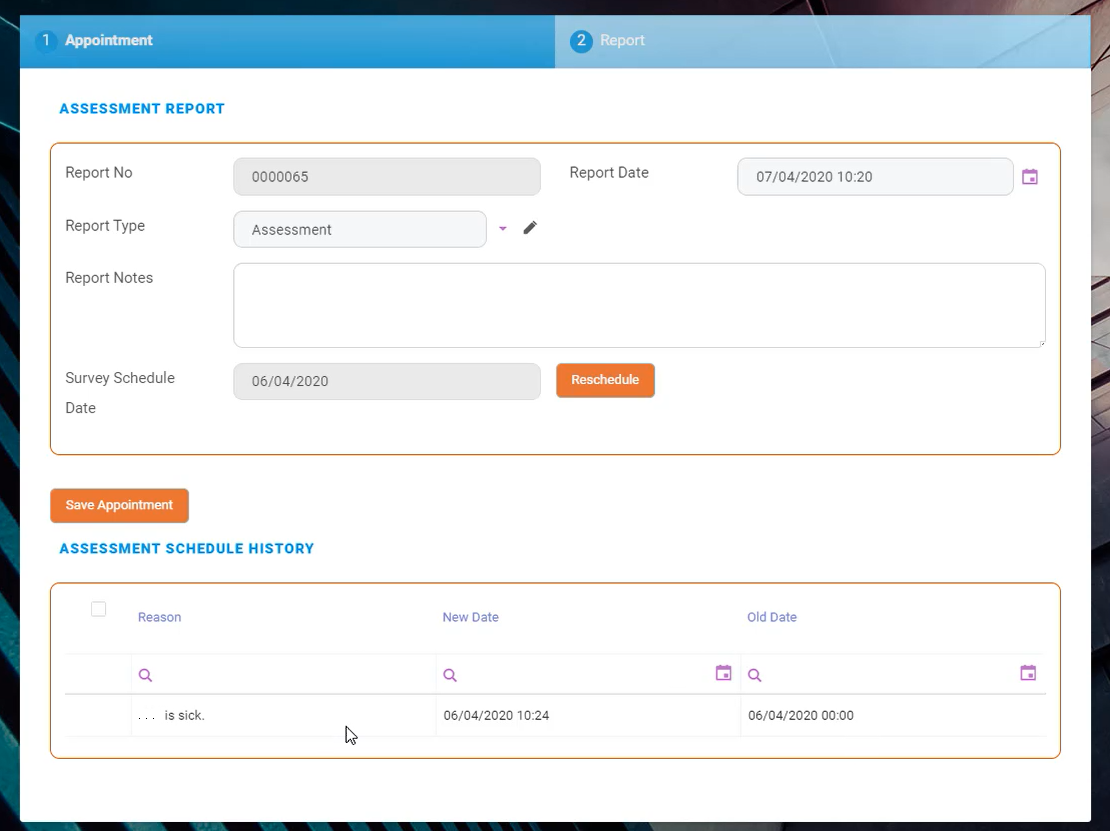Click the Survey Schedule Date field
The width and height of the screenshot is (1110, 831).
pos(386,381)
